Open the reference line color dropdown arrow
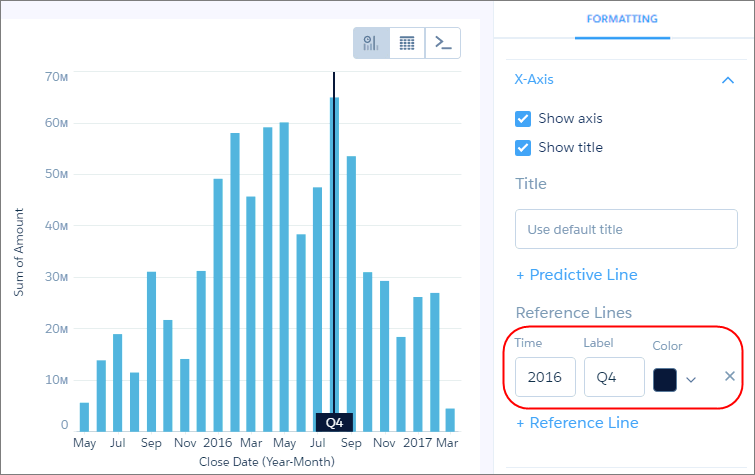 pos(690,379)
